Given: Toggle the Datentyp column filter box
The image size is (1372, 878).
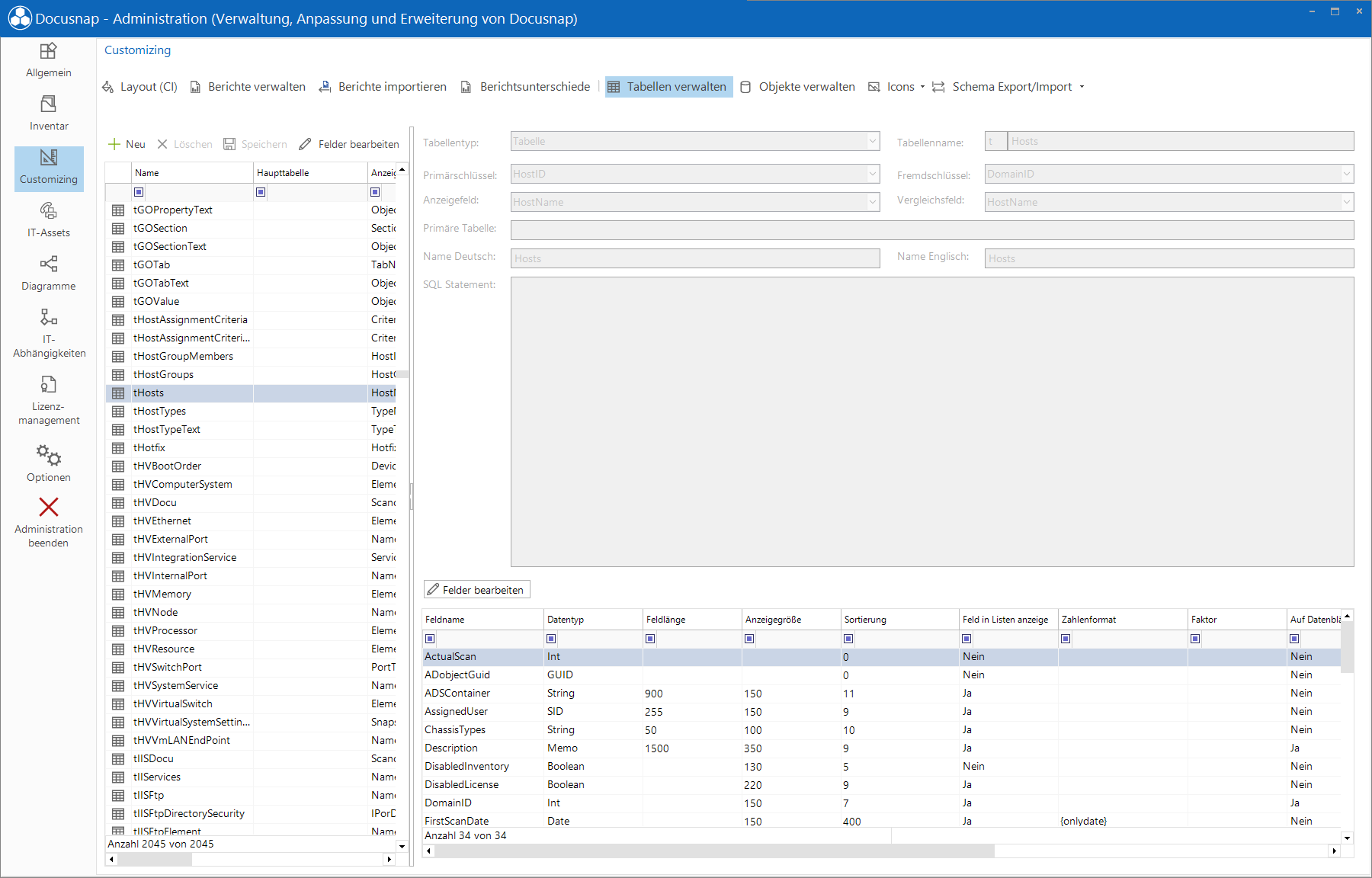Looking at the screenshot, I should (x=551, y=639).
